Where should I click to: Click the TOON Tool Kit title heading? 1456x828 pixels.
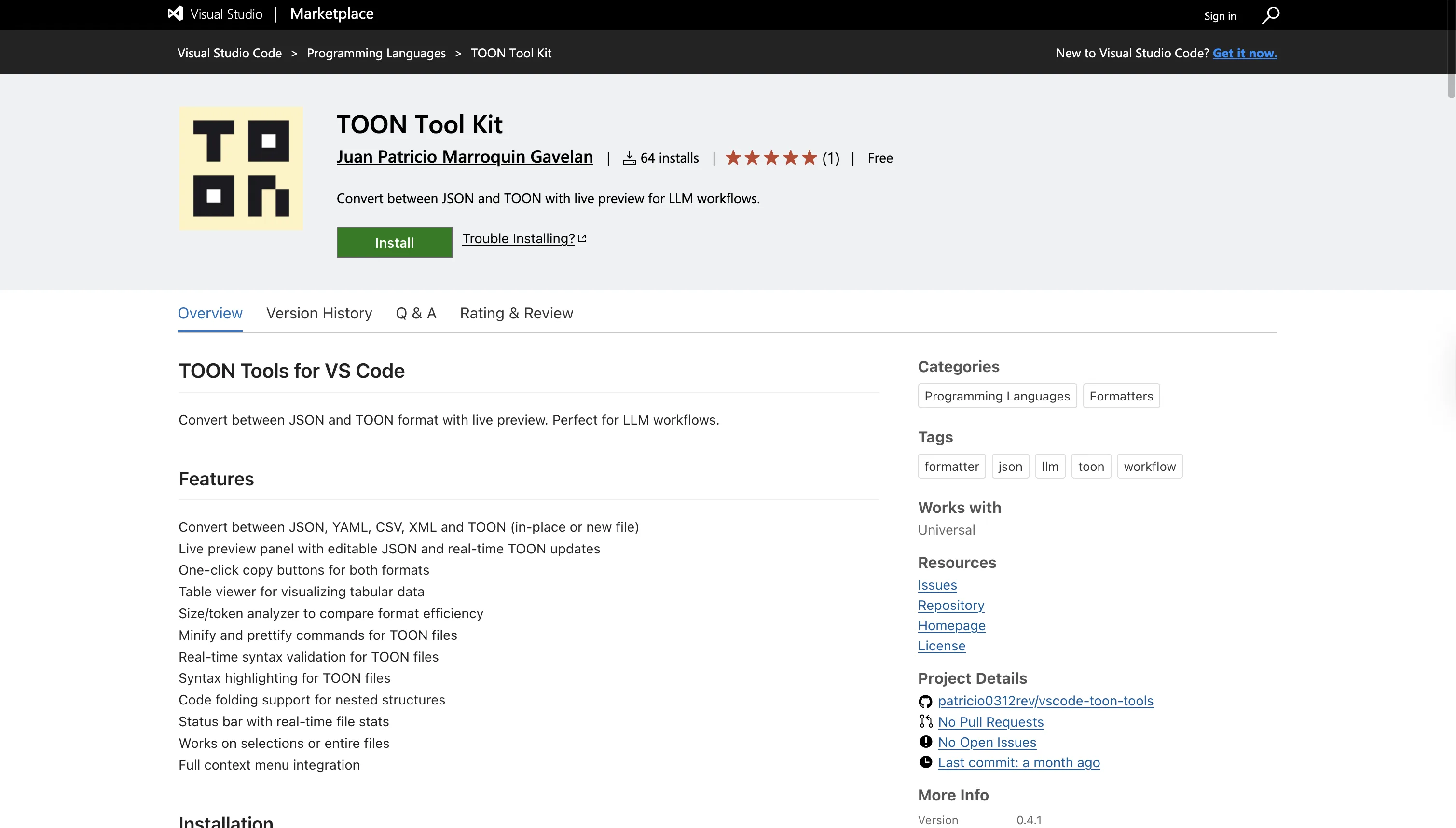point(420,124)
